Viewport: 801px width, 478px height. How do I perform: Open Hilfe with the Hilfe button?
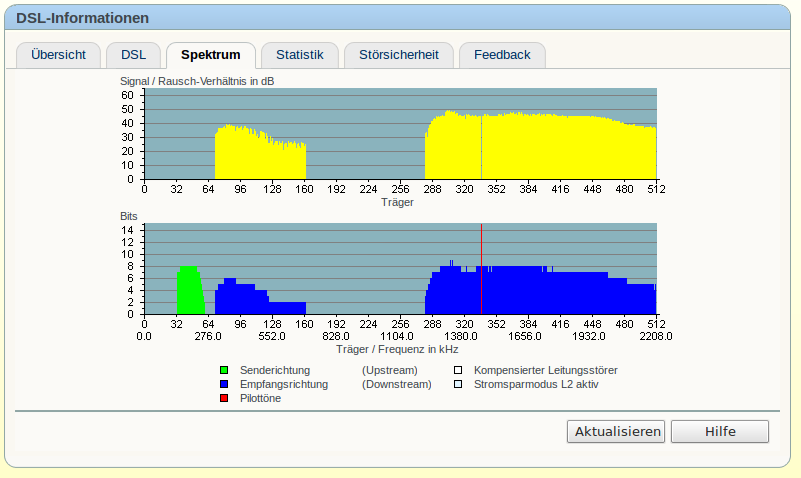pos(720,432)
